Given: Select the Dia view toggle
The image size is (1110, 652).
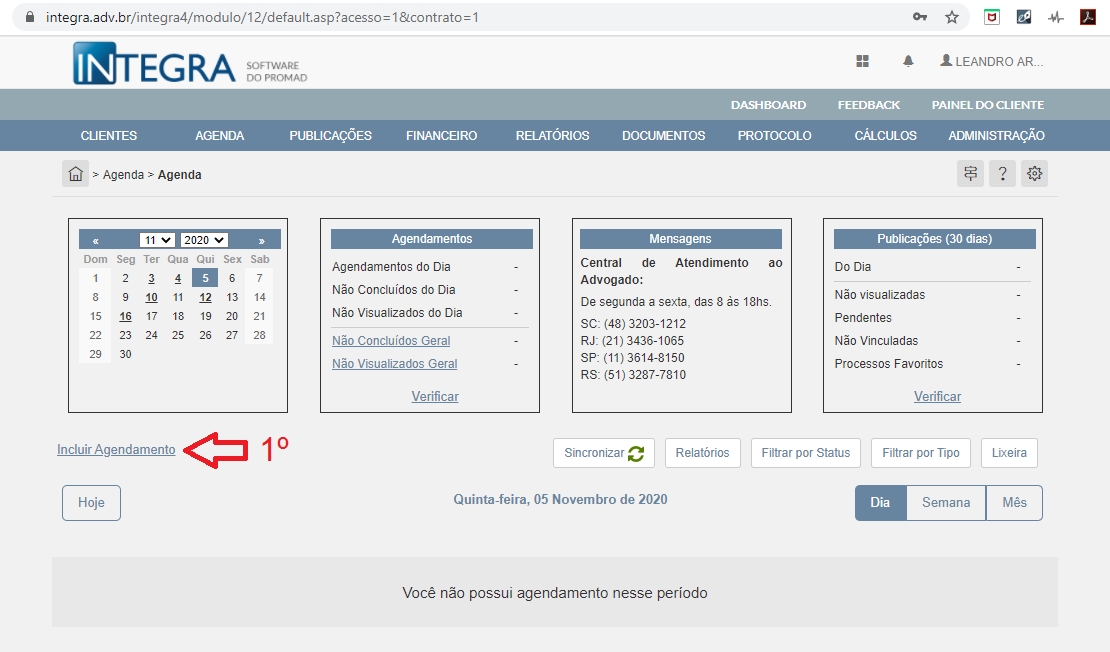Looking at the screenshot, I should click(x=880, y=503).
